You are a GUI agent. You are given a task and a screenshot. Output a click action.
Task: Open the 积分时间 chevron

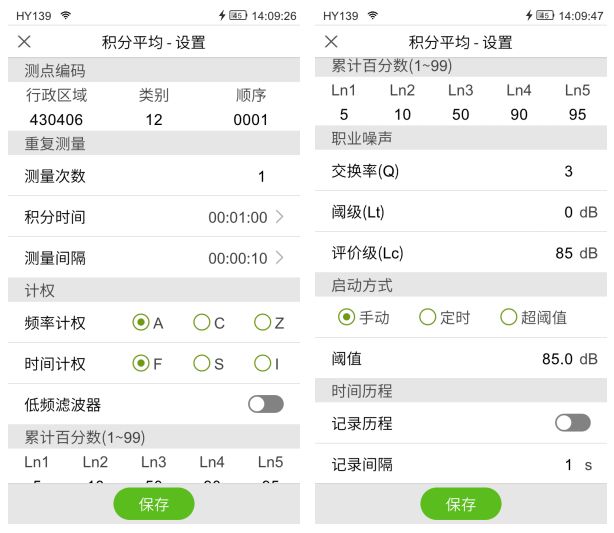[280, 217]
